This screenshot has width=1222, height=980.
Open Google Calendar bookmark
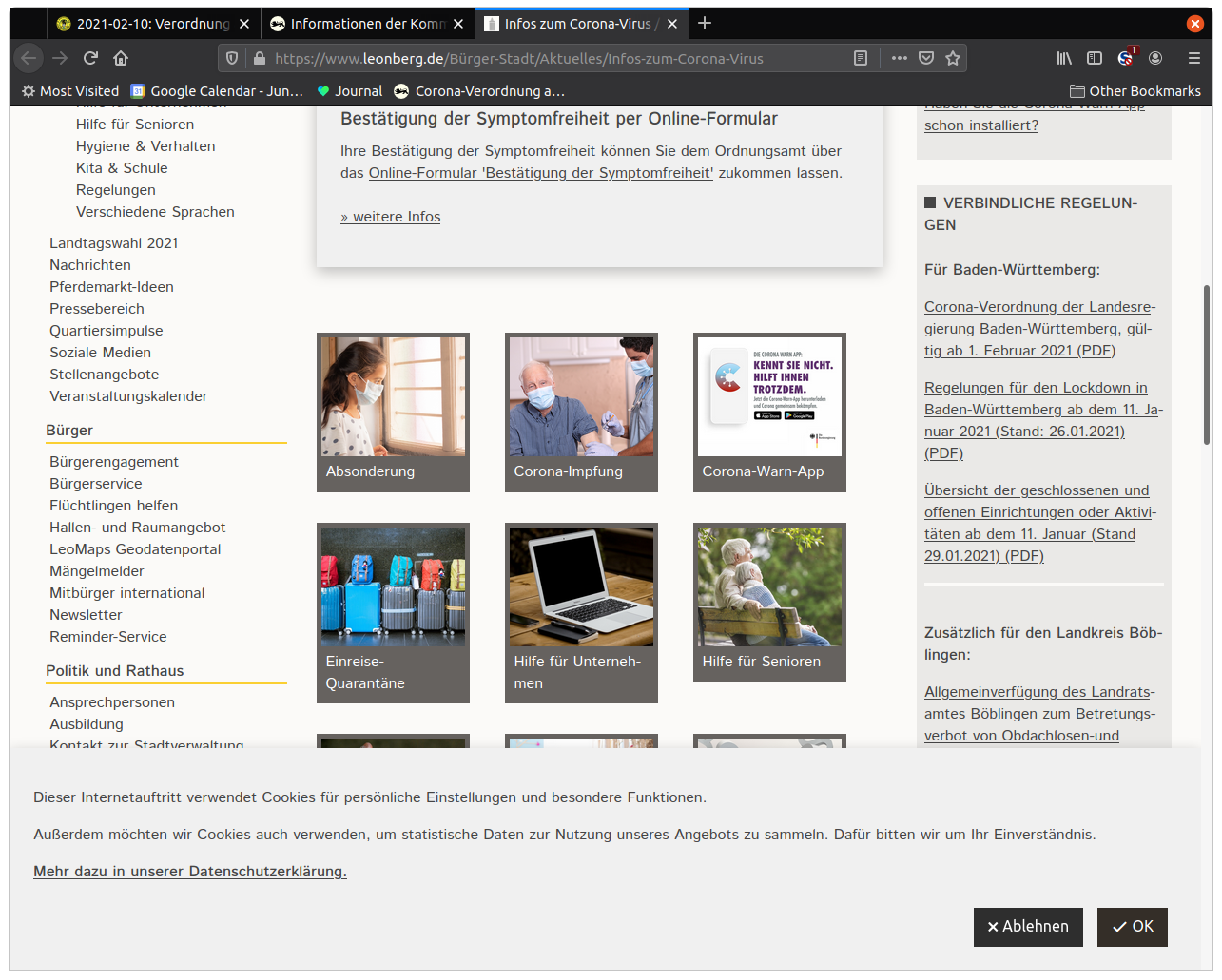217,91
